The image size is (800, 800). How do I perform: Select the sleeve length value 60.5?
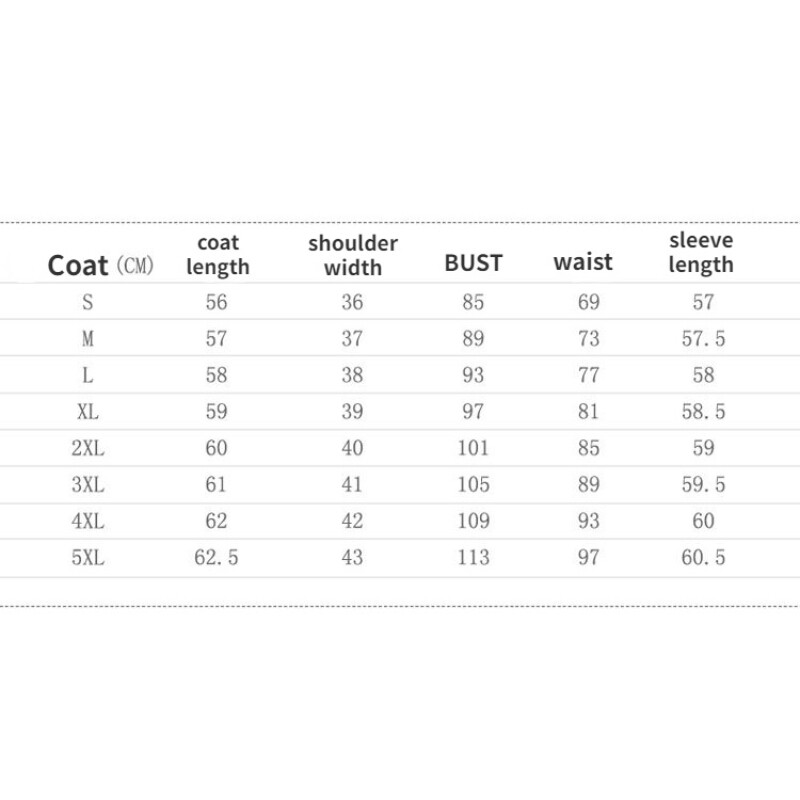tap(703, 558)
